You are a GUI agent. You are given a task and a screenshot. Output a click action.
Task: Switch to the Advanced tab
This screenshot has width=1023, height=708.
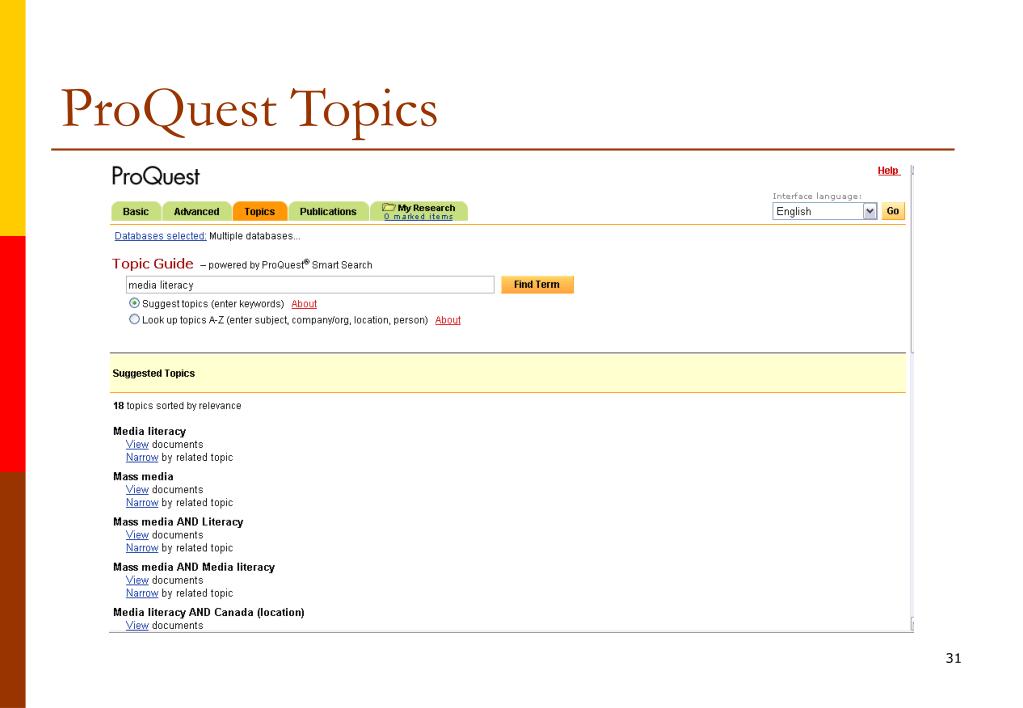(x=196, y=211)
